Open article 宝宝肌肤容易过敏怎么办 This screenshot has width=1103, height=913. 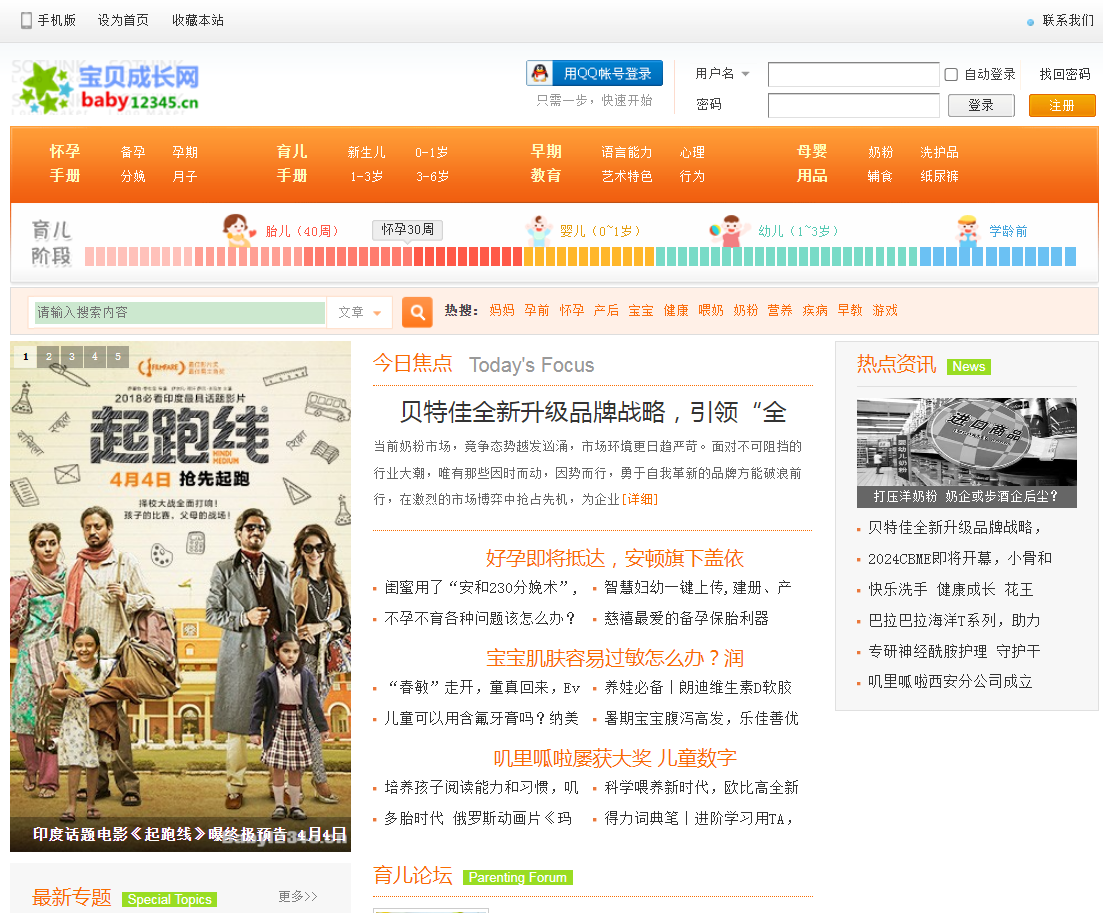tap(615, 658)
